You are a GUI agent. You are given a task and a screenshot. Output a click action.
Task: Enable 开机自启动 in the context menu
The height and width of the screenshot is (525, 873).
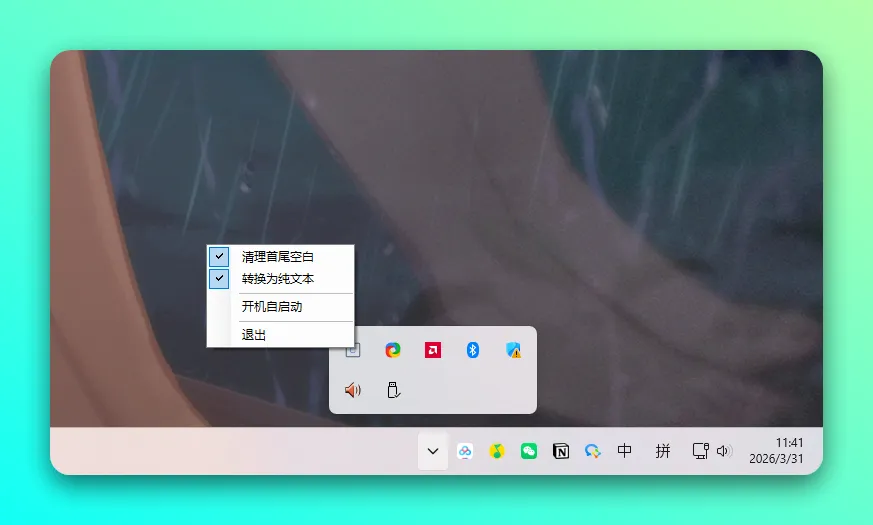click(x=280, y=307)
